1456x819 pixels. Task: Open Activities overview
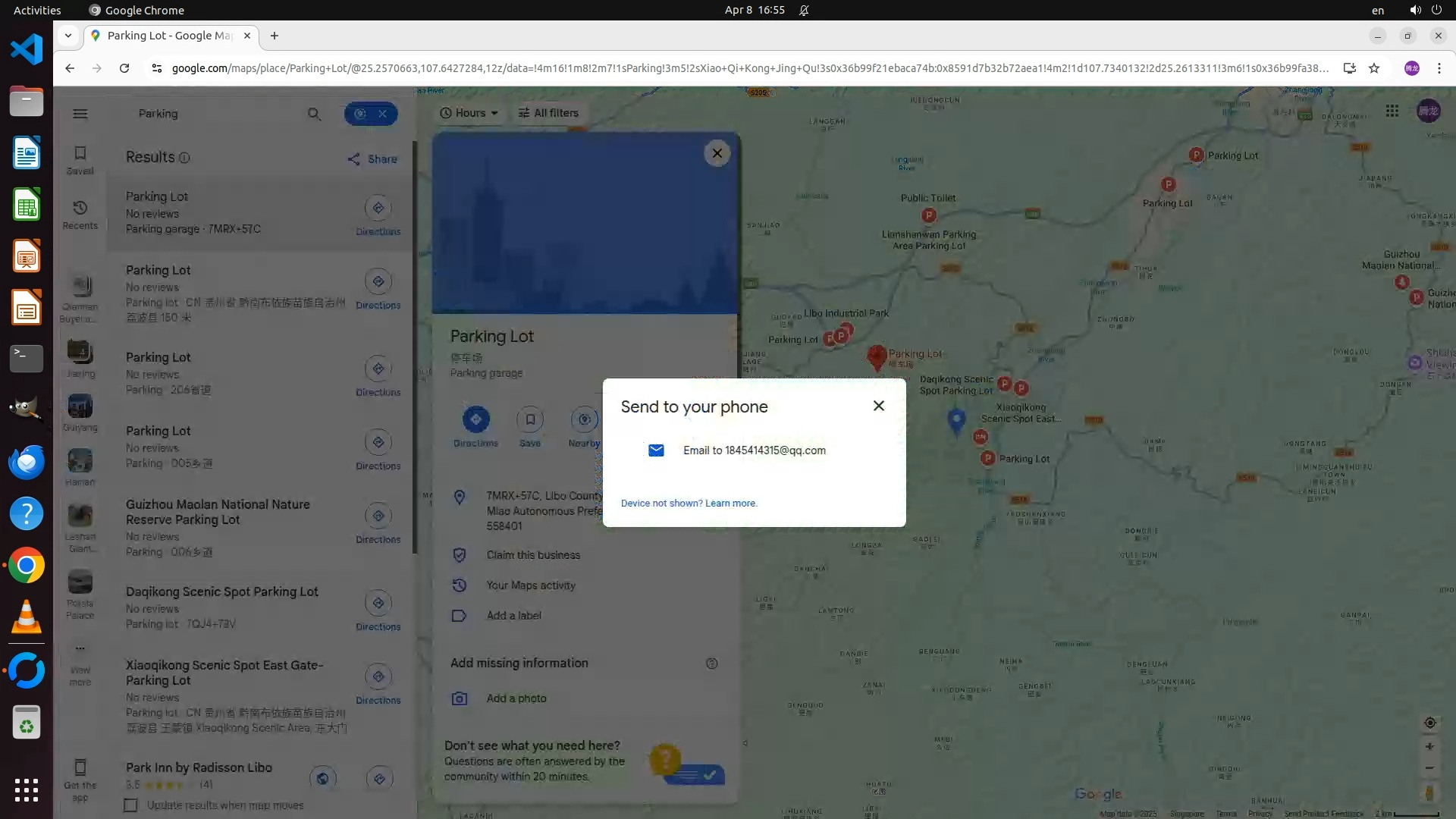37,10
